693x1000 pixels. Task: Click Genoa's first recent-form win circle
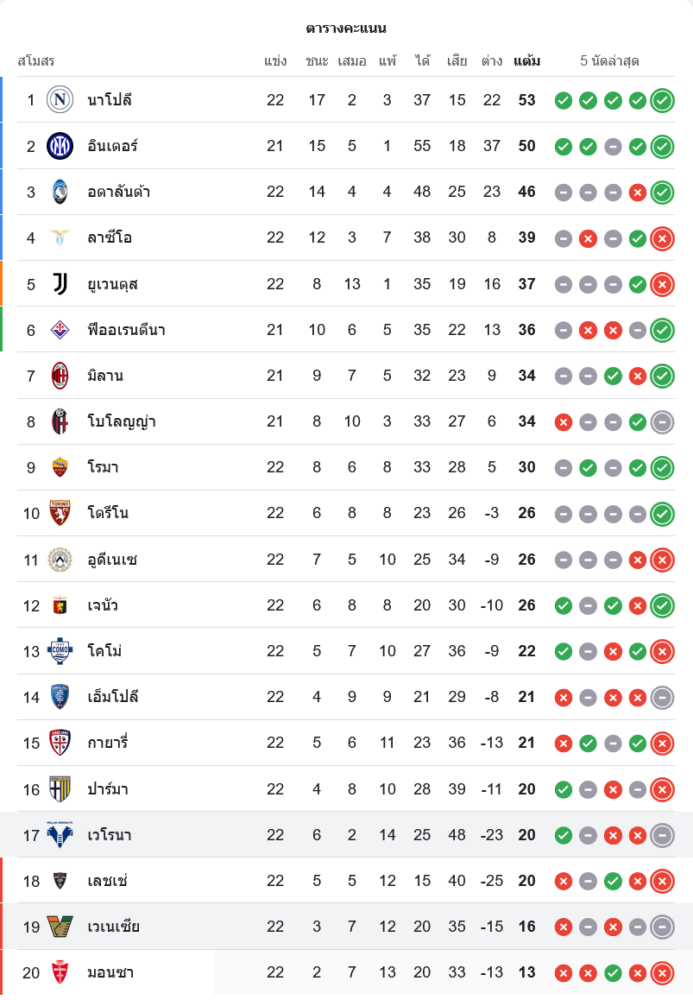coord(563,605)
